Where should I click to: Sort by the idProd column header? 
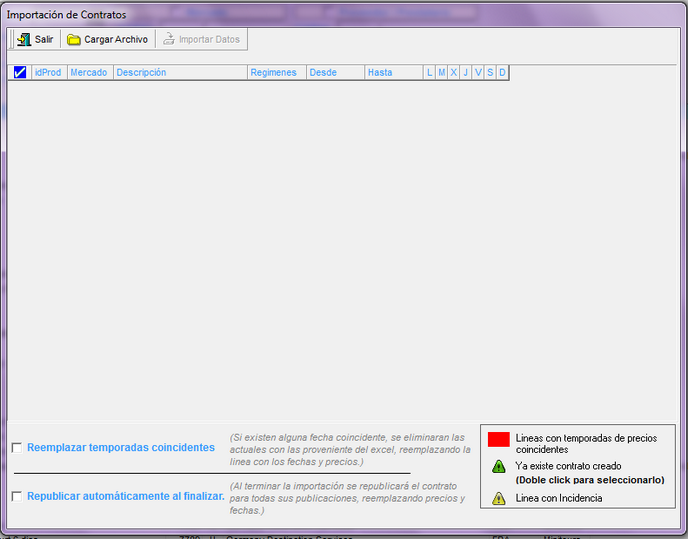49,72
